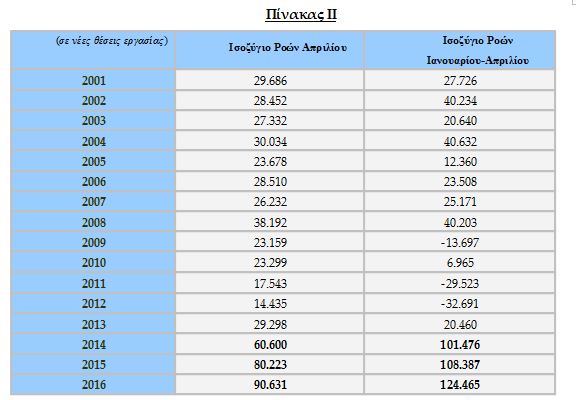
Task: Select year cell 2016
Action: coord(94,385)
